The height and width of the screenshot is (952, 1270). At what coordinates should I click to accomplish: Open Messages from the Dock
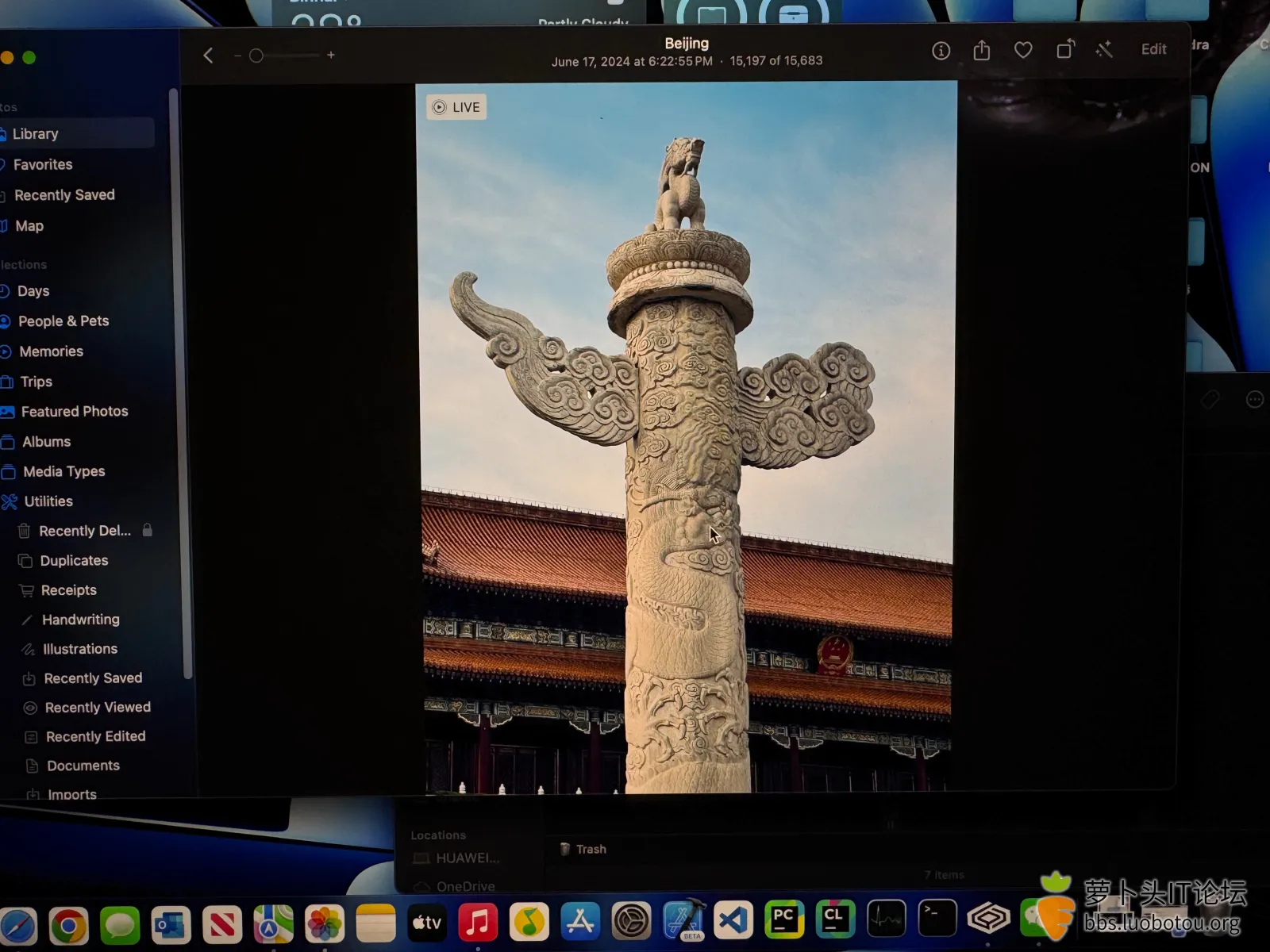[x=120, y=925]
